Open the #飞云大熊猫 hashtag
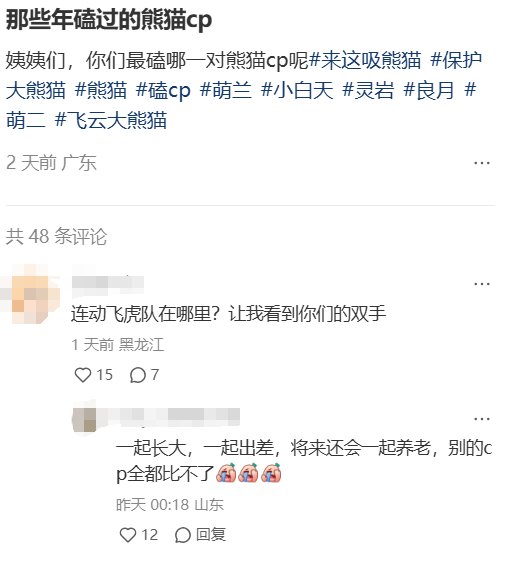 pos(111,120)
